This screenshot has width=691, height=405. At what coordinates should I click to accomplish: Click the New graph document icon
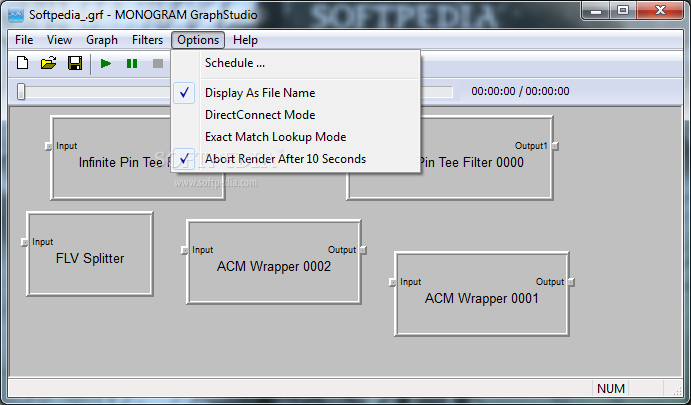(x=22, y=63)
